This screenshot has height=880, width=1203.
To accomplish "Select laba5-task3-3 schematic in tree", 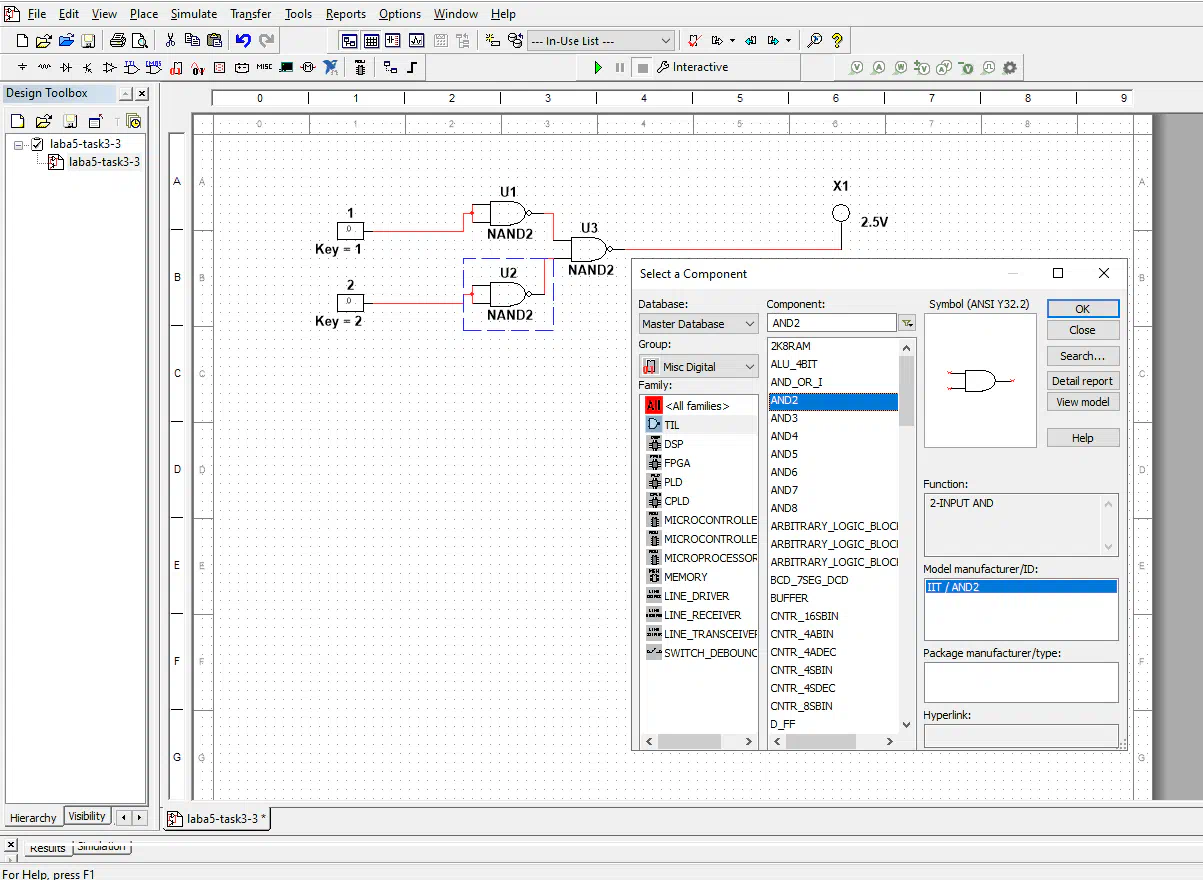I will coord(104,162).
